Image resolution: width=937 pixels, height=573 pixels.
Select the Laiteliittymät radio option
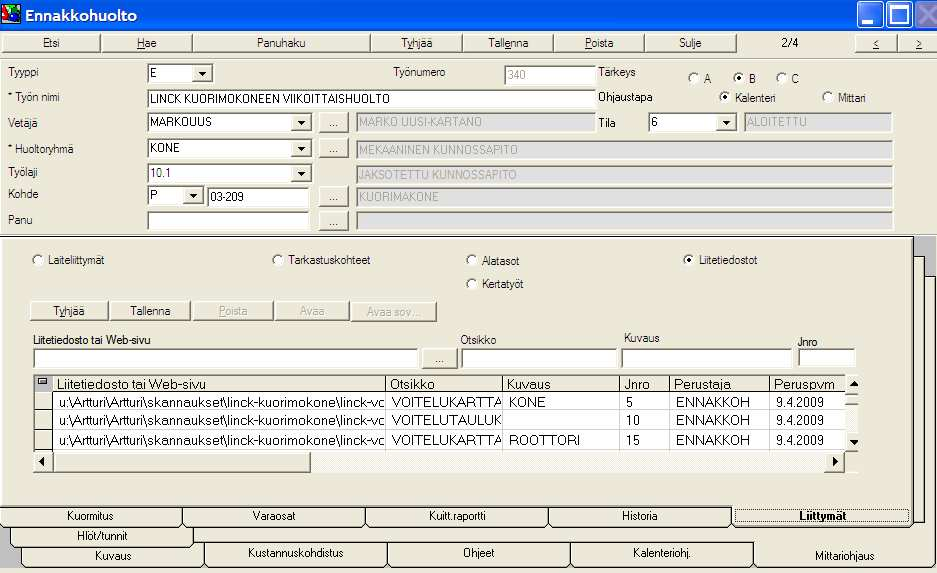pyautogui.click(x=38, y=260)
